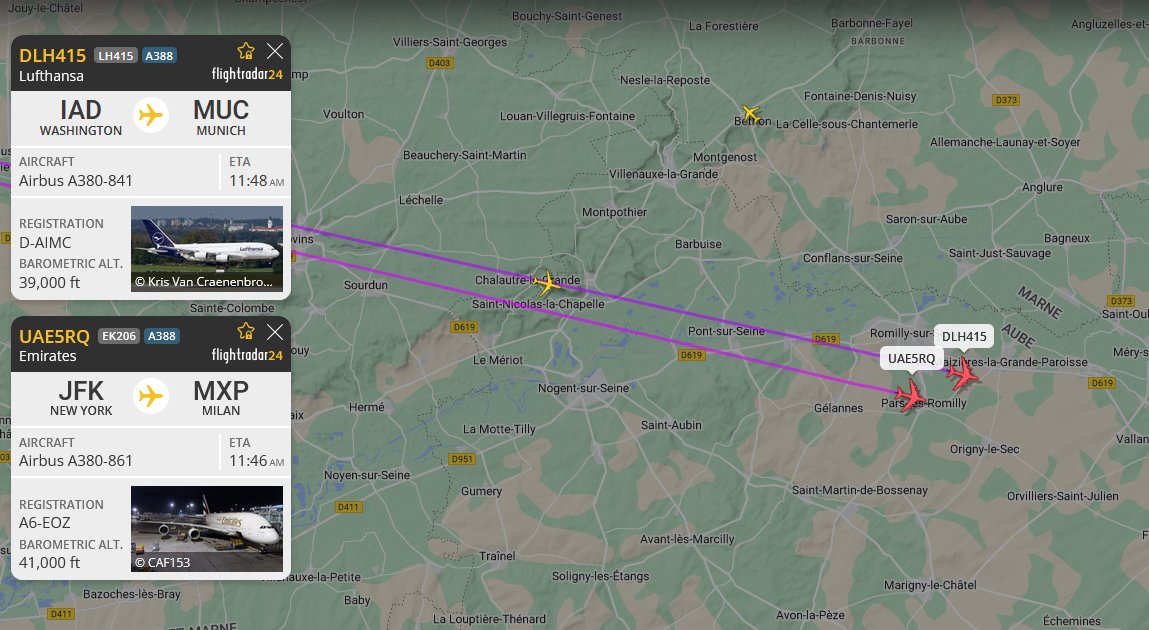Open the Lufthansa A380 aircraft photo

click(x=207, y=248)
